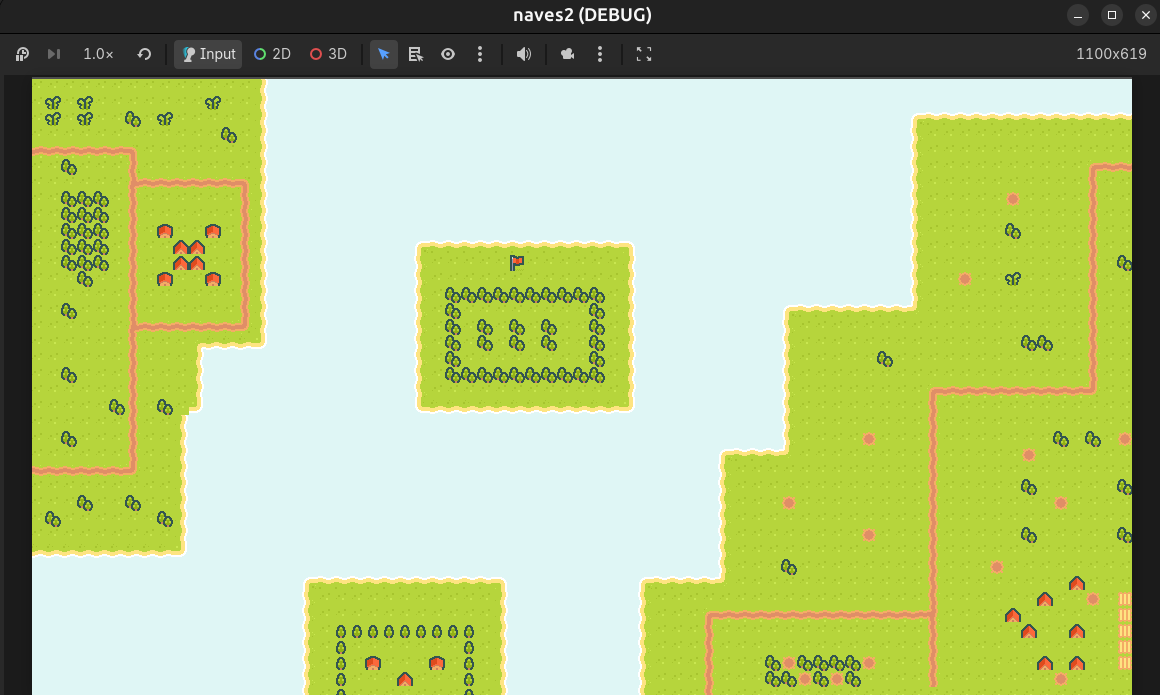The height and width of the screenshot is (695, 1160).
Task: Toggle the Input selection mode
Action: 208,54
